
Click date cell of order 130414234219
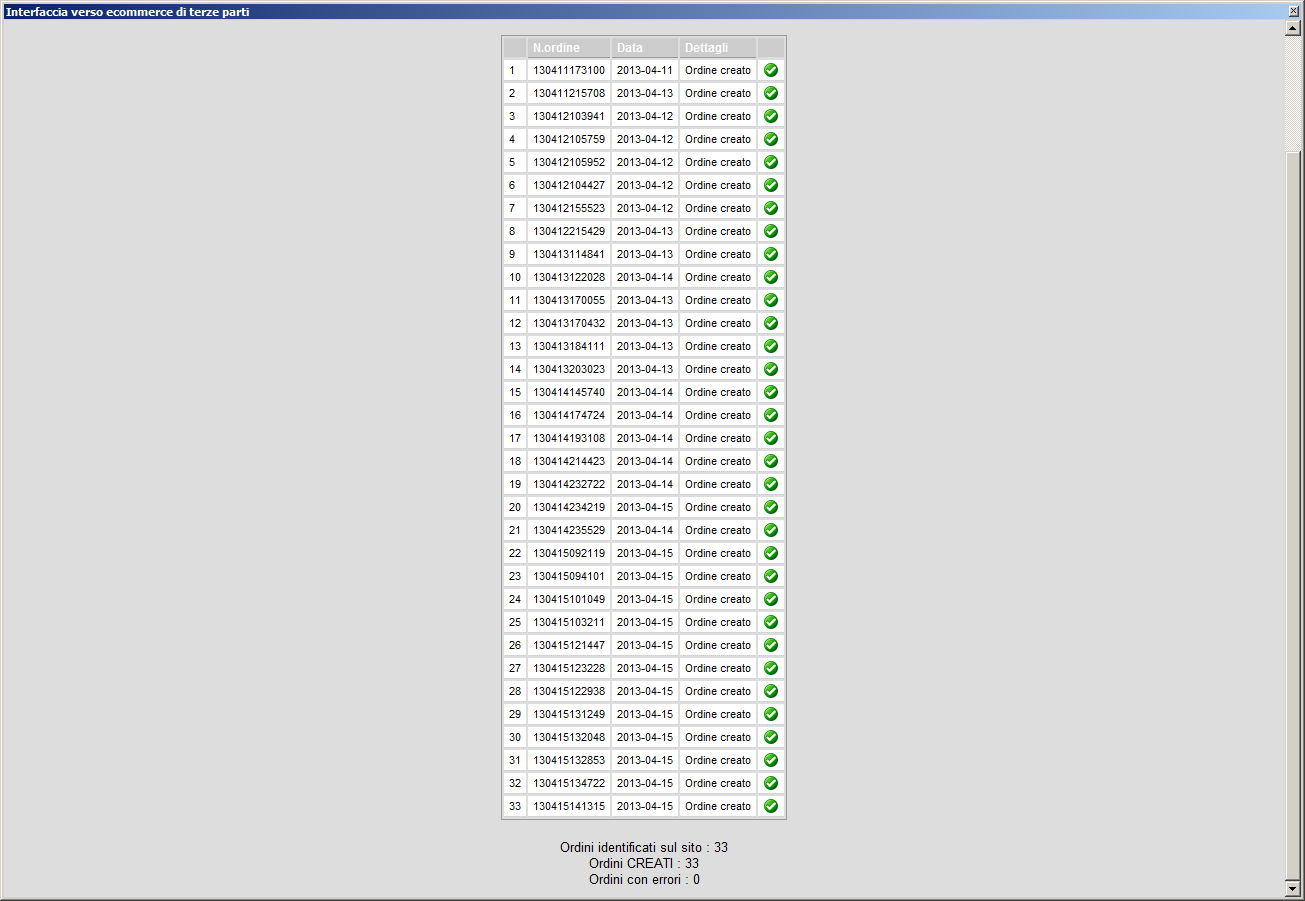[645, 507]
